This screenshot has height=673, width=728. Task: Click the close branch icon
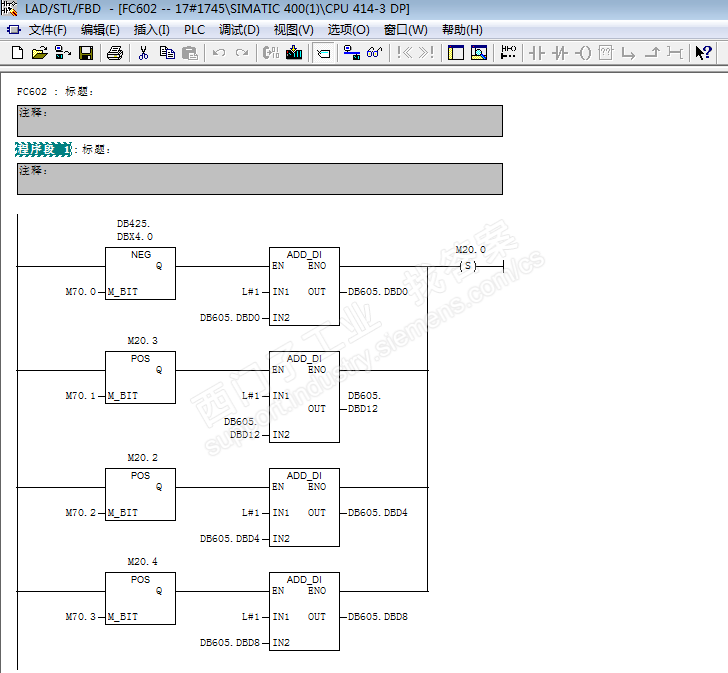[x=652, y=53]
